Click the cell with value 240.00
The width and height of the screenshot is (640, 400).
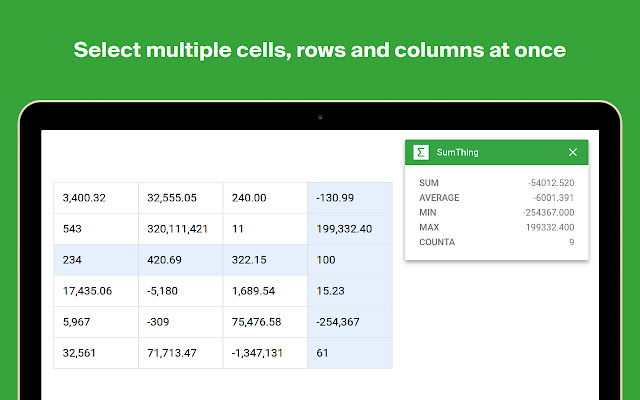[x=265, y=198]
